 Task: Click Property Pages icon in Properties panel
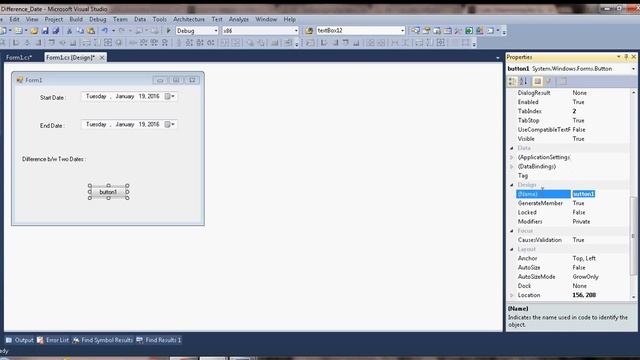[563, 81]
